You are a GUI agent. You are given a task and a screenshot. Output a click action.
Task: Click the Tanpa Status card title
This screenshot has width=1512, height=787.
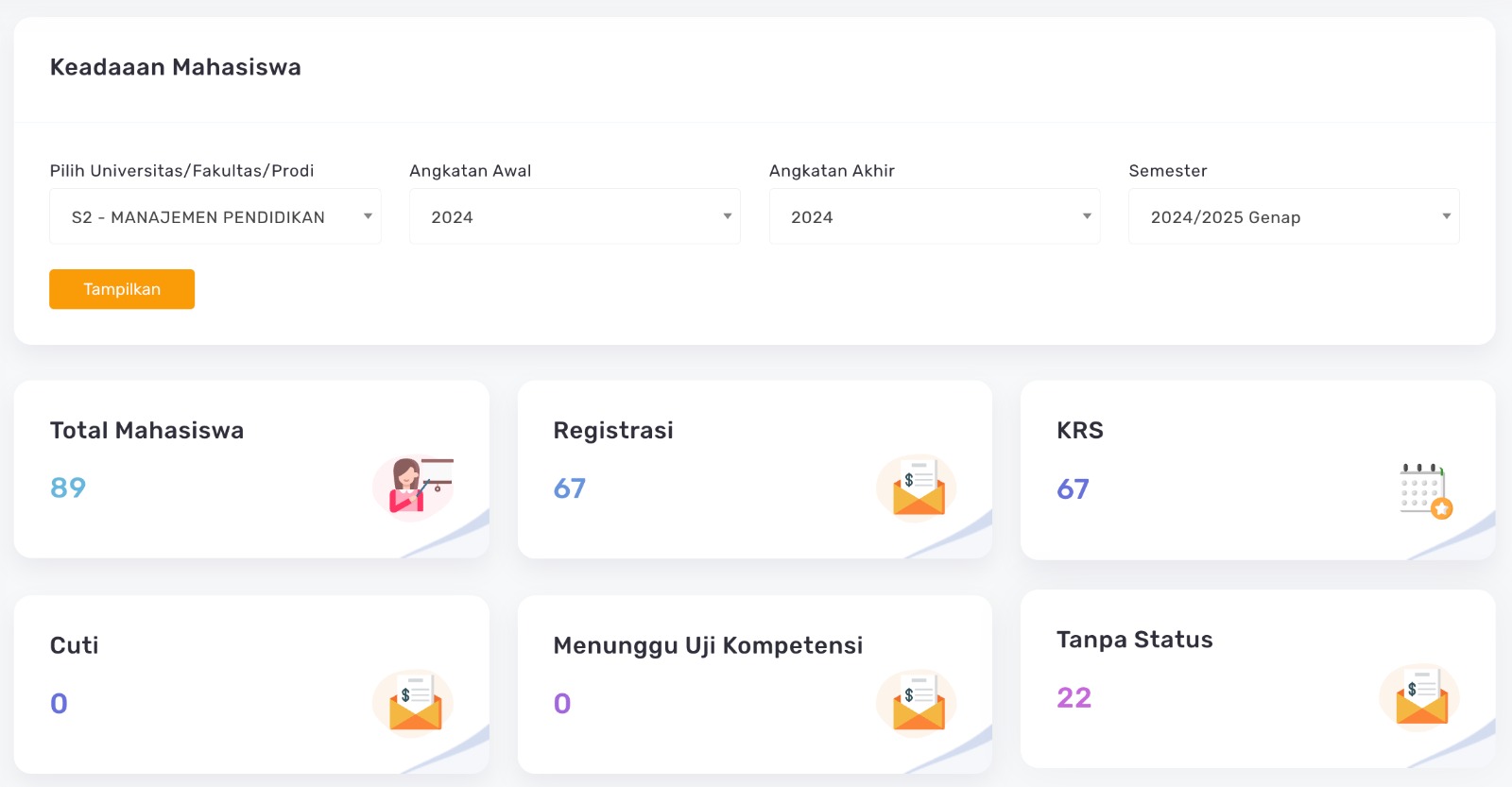point(1135,640)
